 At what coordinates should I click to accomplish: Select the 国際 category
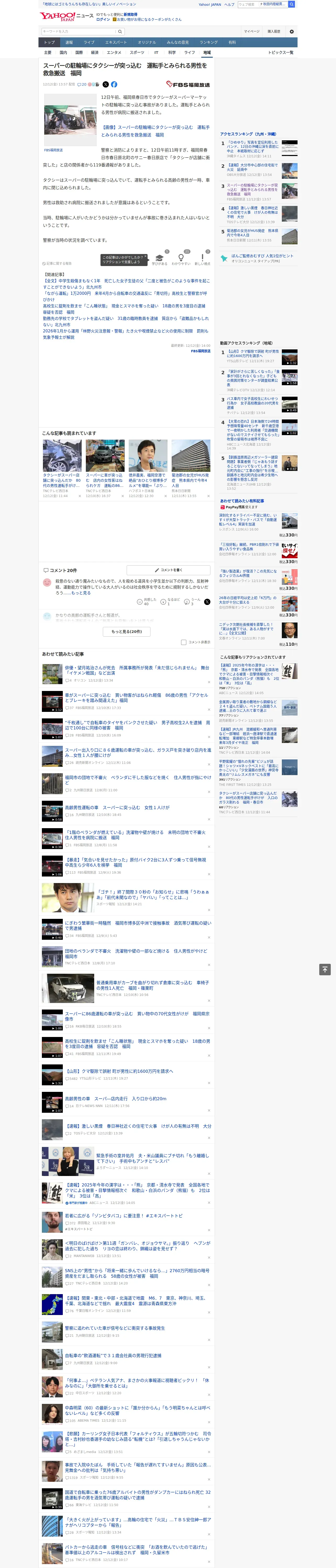[79, 52]
